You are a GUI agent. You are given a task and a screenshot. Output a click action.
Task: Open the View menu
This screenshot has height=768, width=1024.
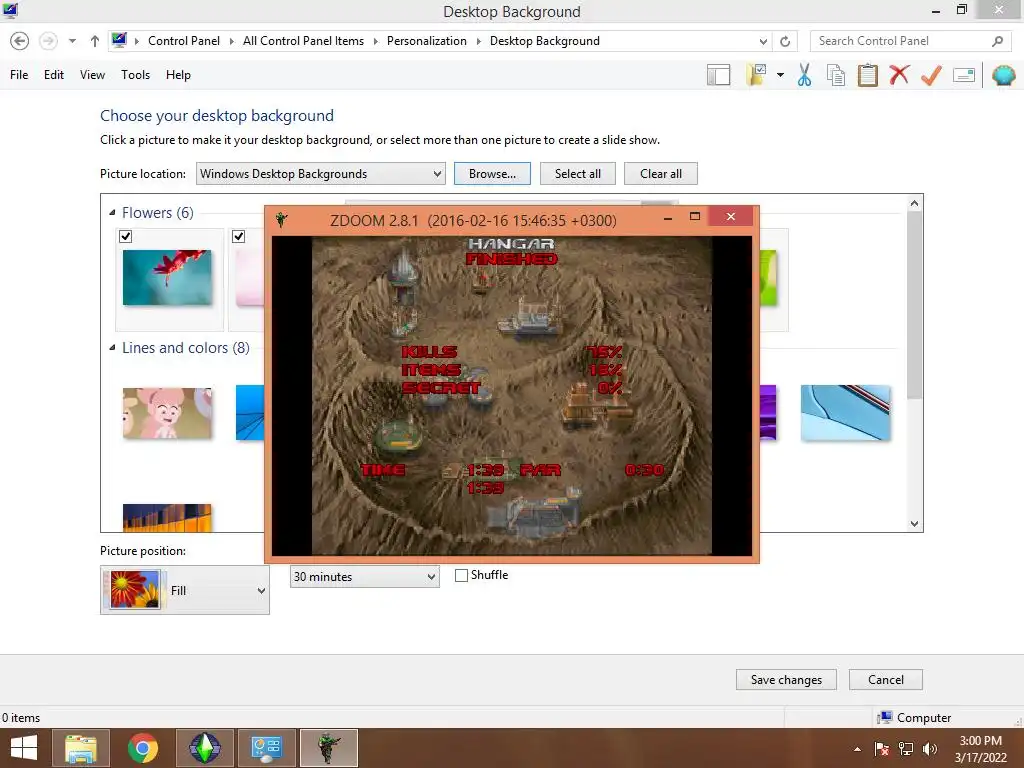92,75
